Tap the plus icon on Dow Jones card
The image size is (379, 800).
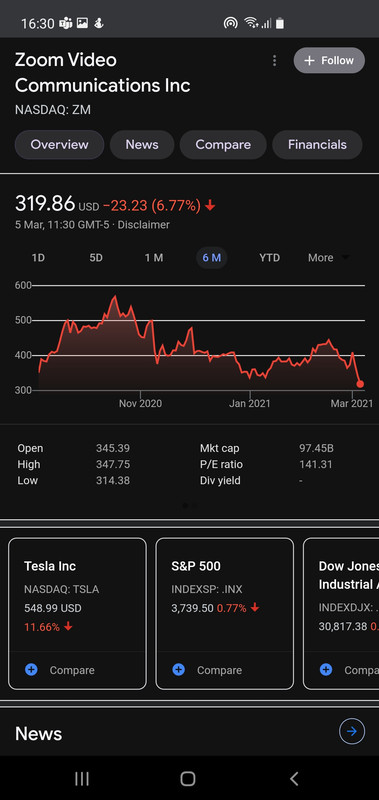pyautogui.click(x=326, y=669)
